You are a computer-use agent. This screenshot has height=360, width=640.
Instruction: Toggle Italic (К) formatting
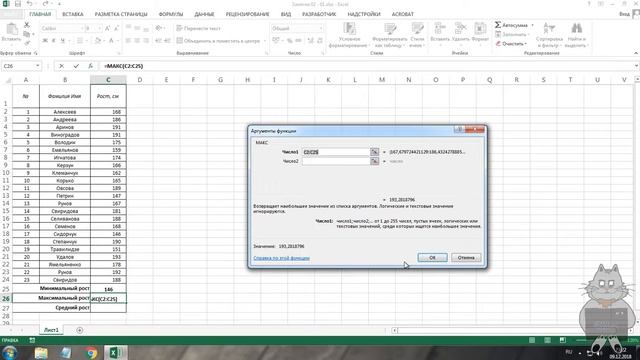(53, 41)
